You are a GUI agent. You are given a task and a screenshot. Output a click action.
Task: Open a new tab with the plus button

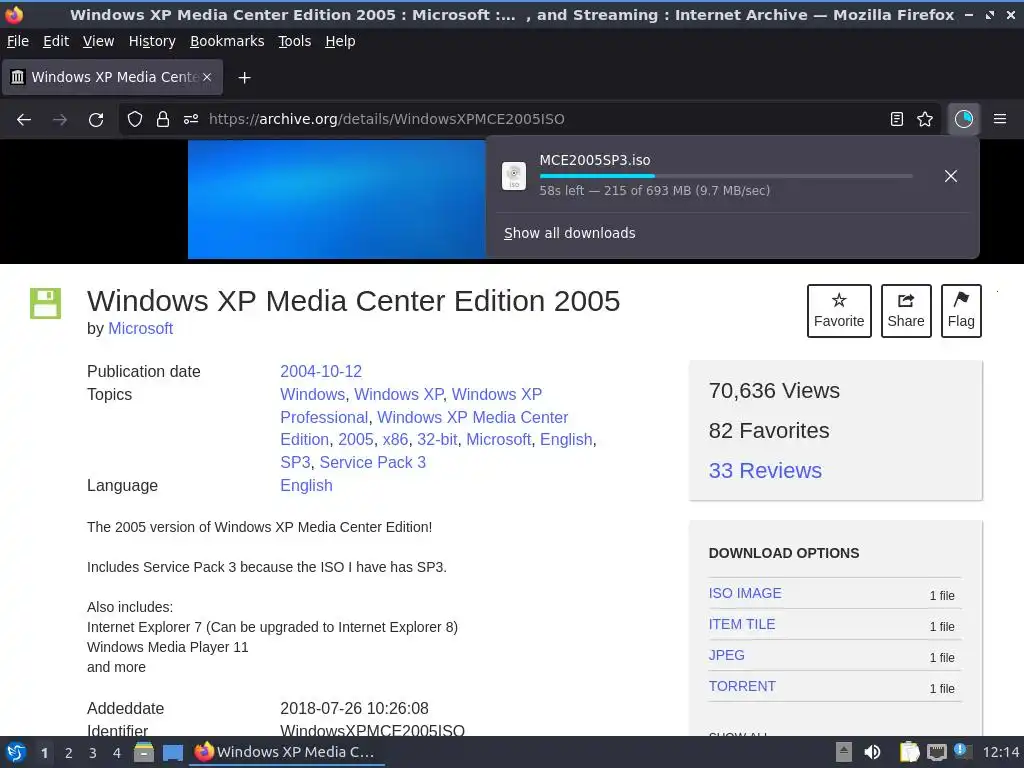[244, 78]
